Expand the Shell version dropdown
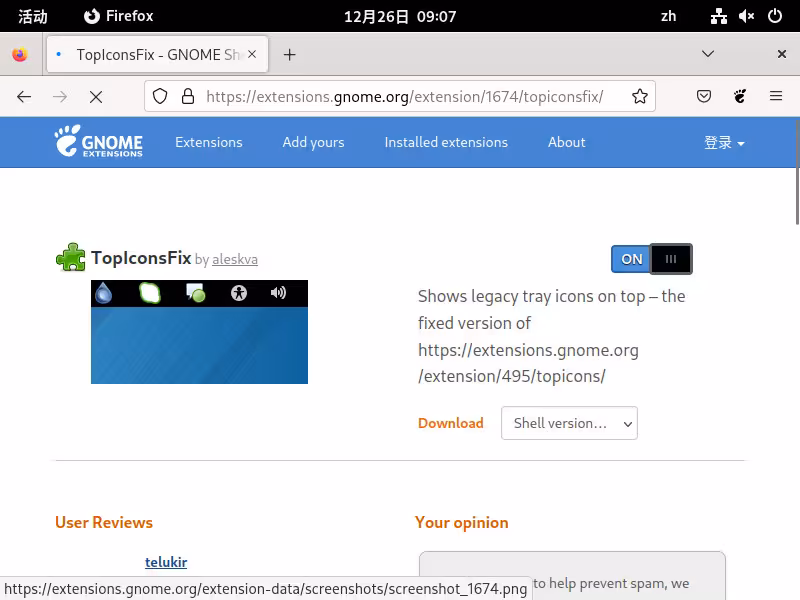Viewport: 800px width, 600px height. point(569,423)
